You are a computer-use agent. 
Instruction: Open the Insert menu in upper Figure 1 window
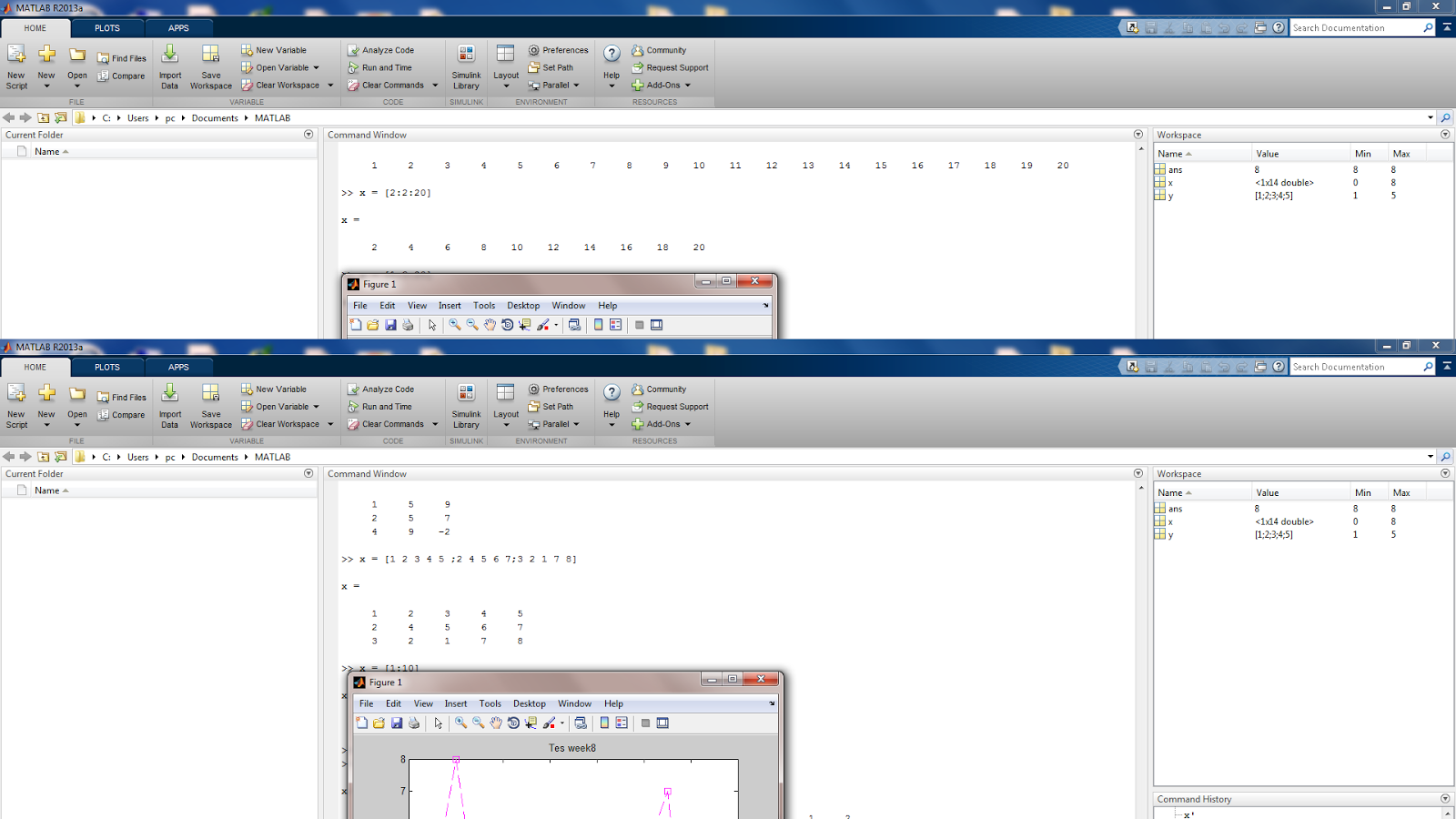coord(450,306)
